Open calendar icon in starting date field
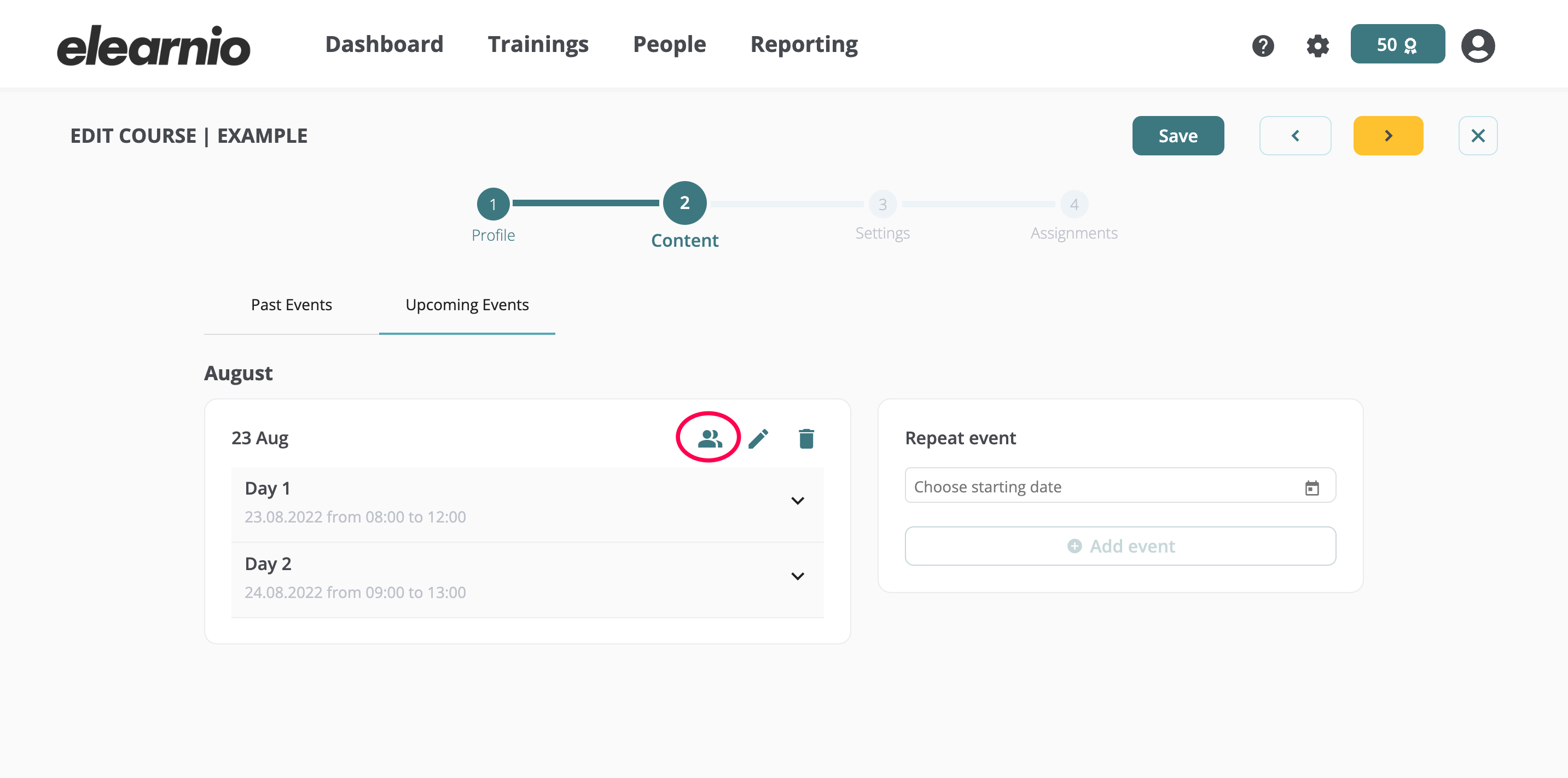Viewport: 1568px width, 778px height. coord(1312,487)
